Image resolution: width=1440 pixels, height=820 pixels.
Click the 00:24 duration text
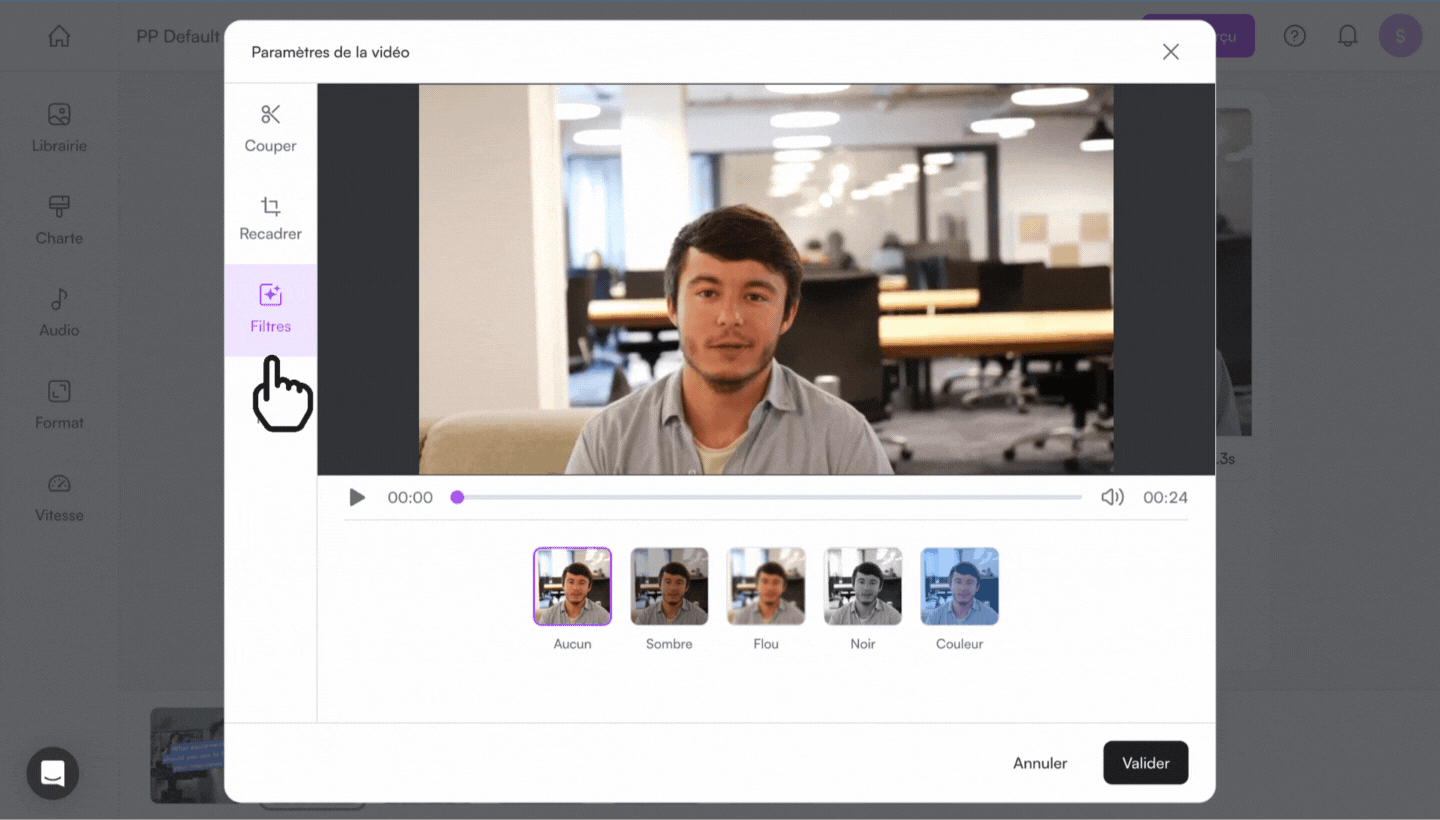(x=1165, y=497)
